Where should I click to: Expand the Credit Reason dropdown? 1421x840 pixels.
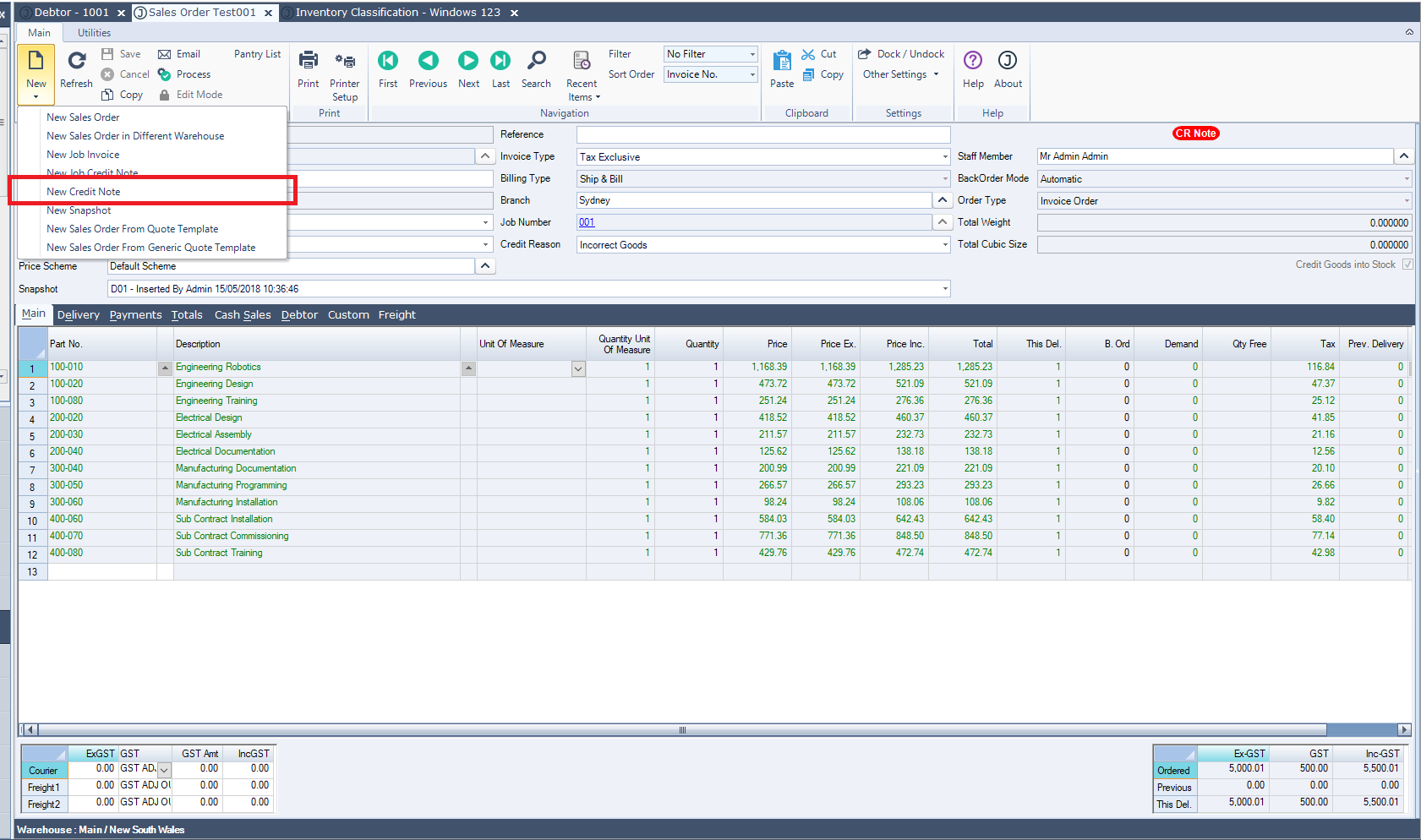(944, 245)
